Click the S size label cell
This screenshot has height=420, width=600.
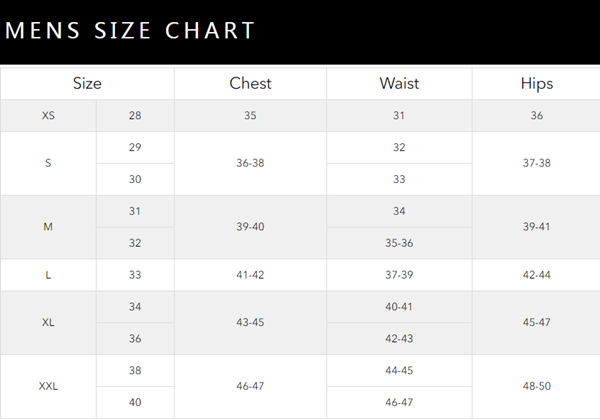click(x=48, y=163)
